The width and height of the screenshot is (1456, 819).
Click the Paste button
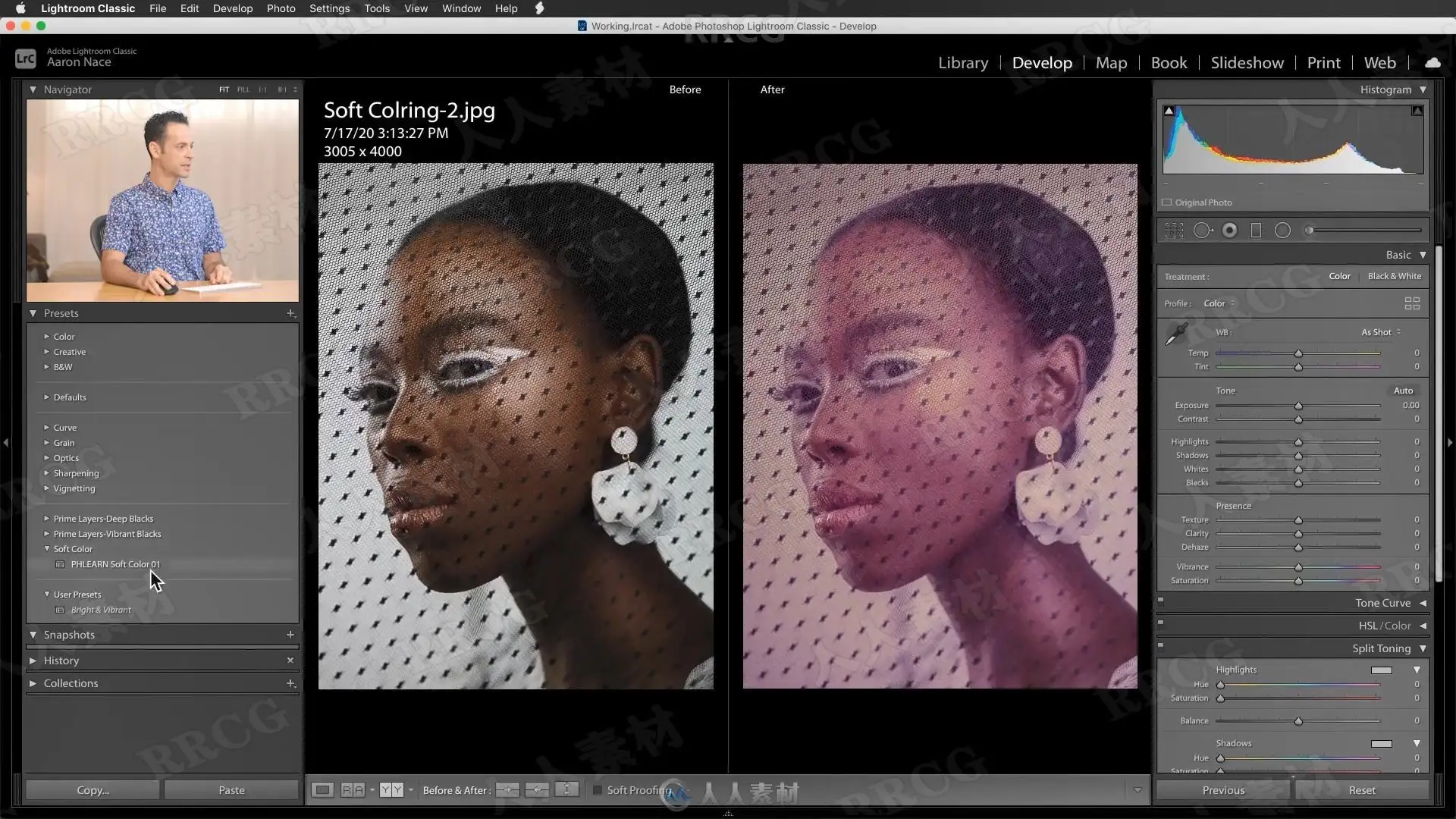coord(231,790)
